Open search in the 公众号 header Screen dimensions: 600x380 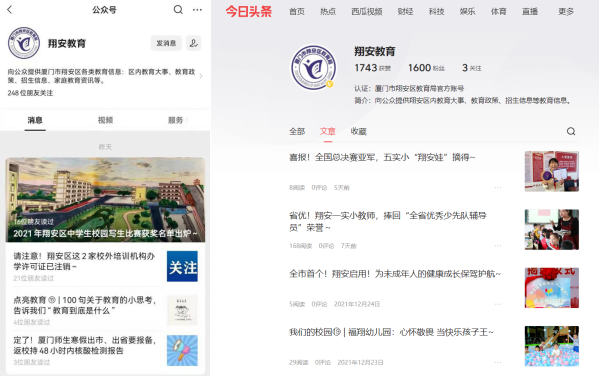(x=178, y=10)
